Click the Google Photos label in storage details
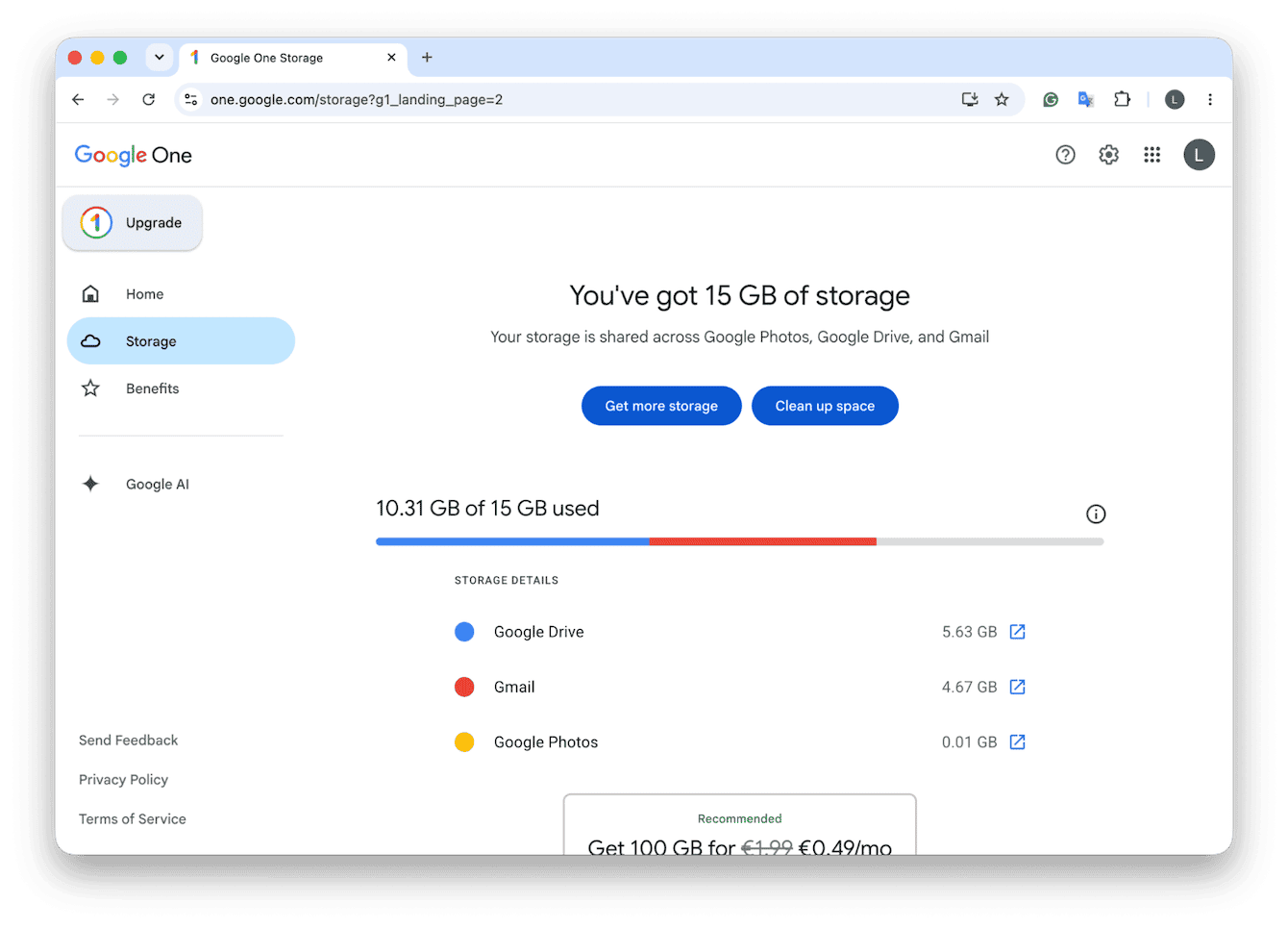 (546, 742)
